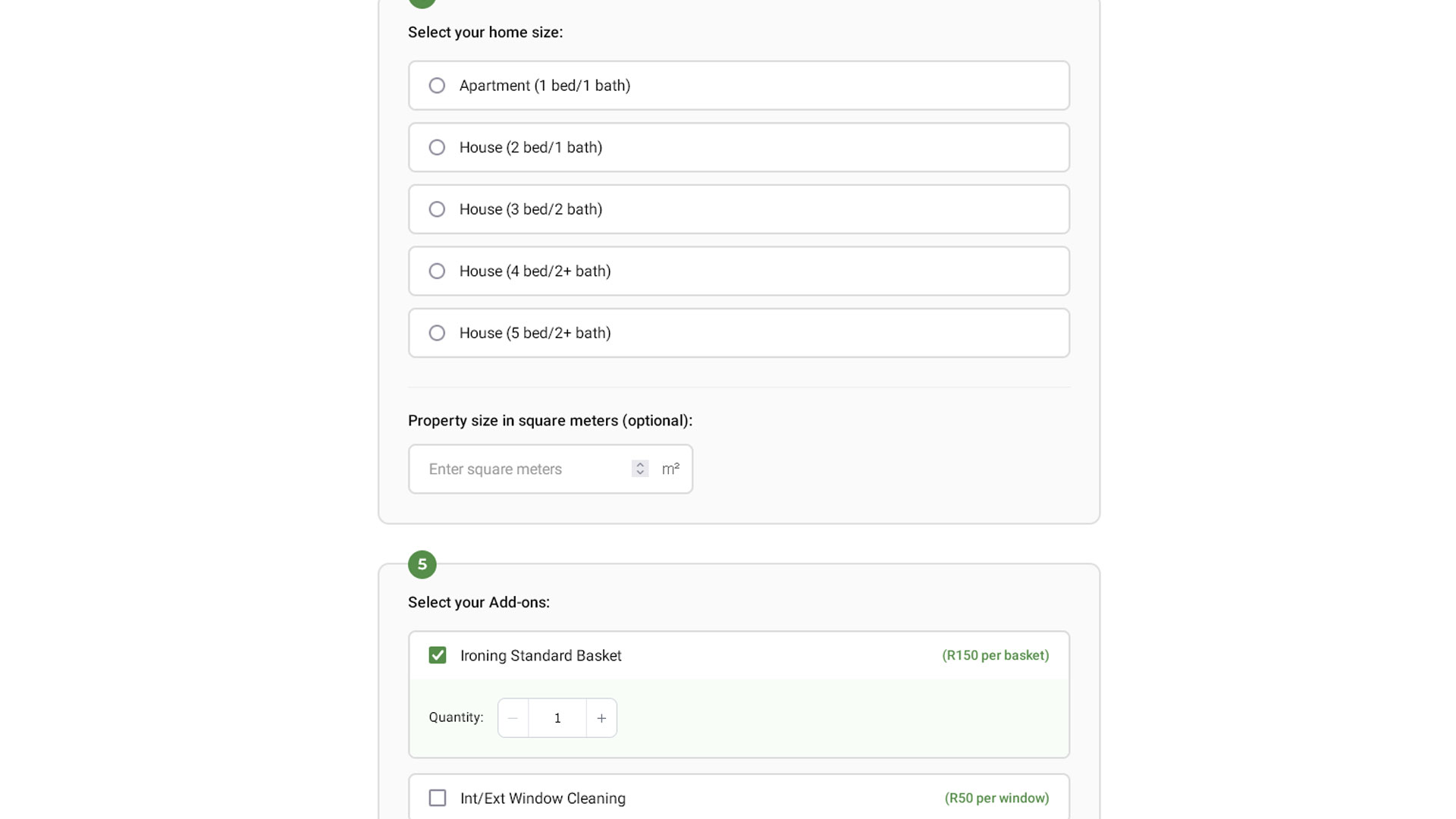Screen dimensions: 1456x819
Task: Increase ironing basket quantity with plus icon
Action: pos(601,718)
